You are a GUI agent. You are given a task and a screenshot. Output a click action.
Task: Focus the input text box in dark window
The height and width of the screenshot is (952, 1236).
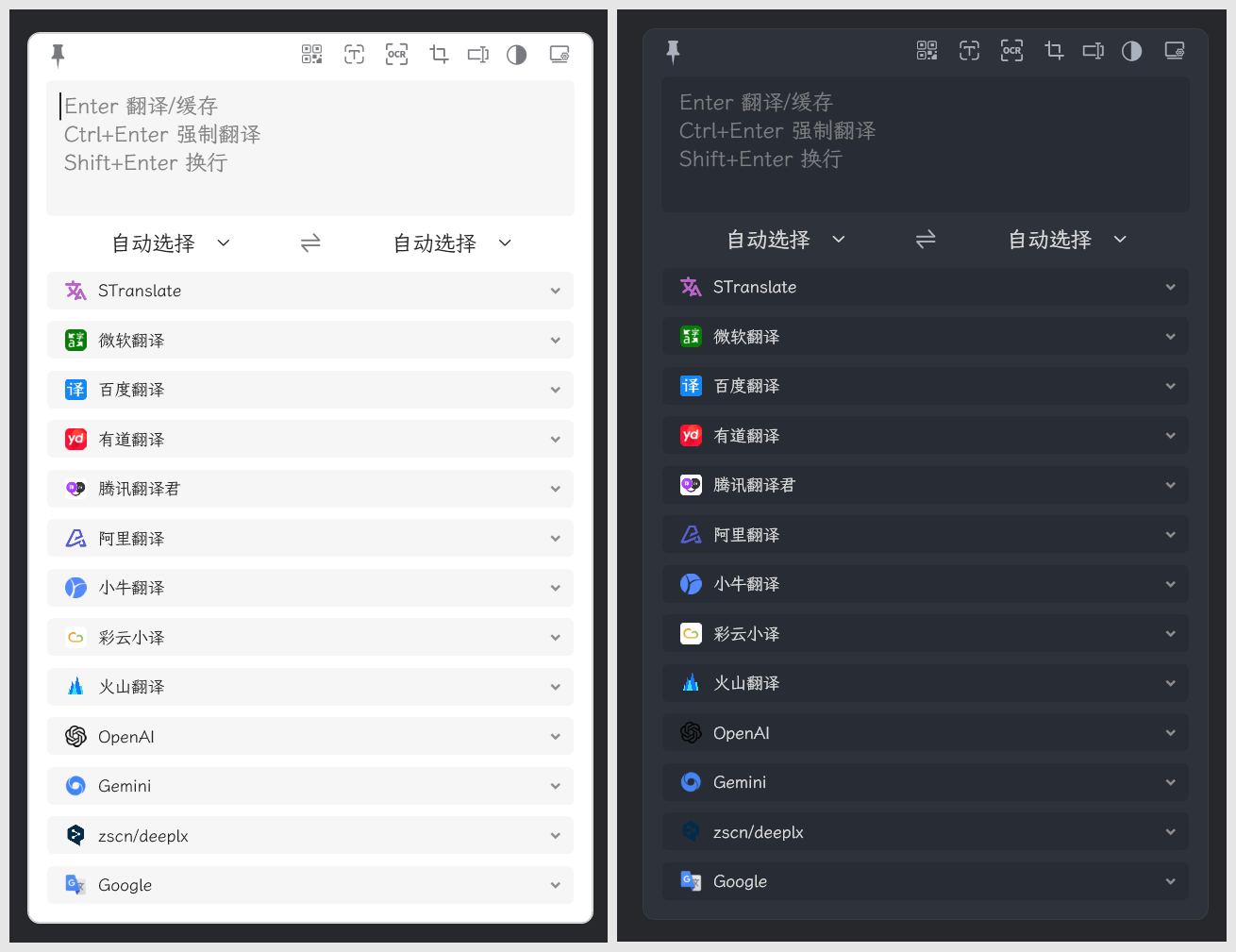pyautogui.click(x=926, y=144)
